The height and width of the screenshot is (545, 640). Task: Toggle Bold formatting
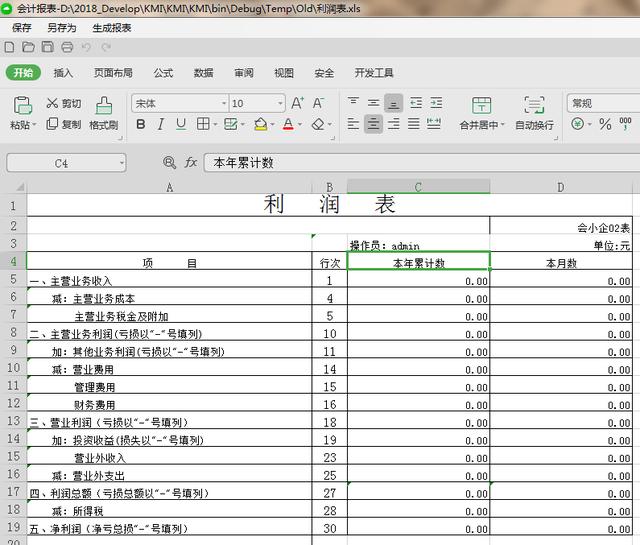(x=141, y=124)
